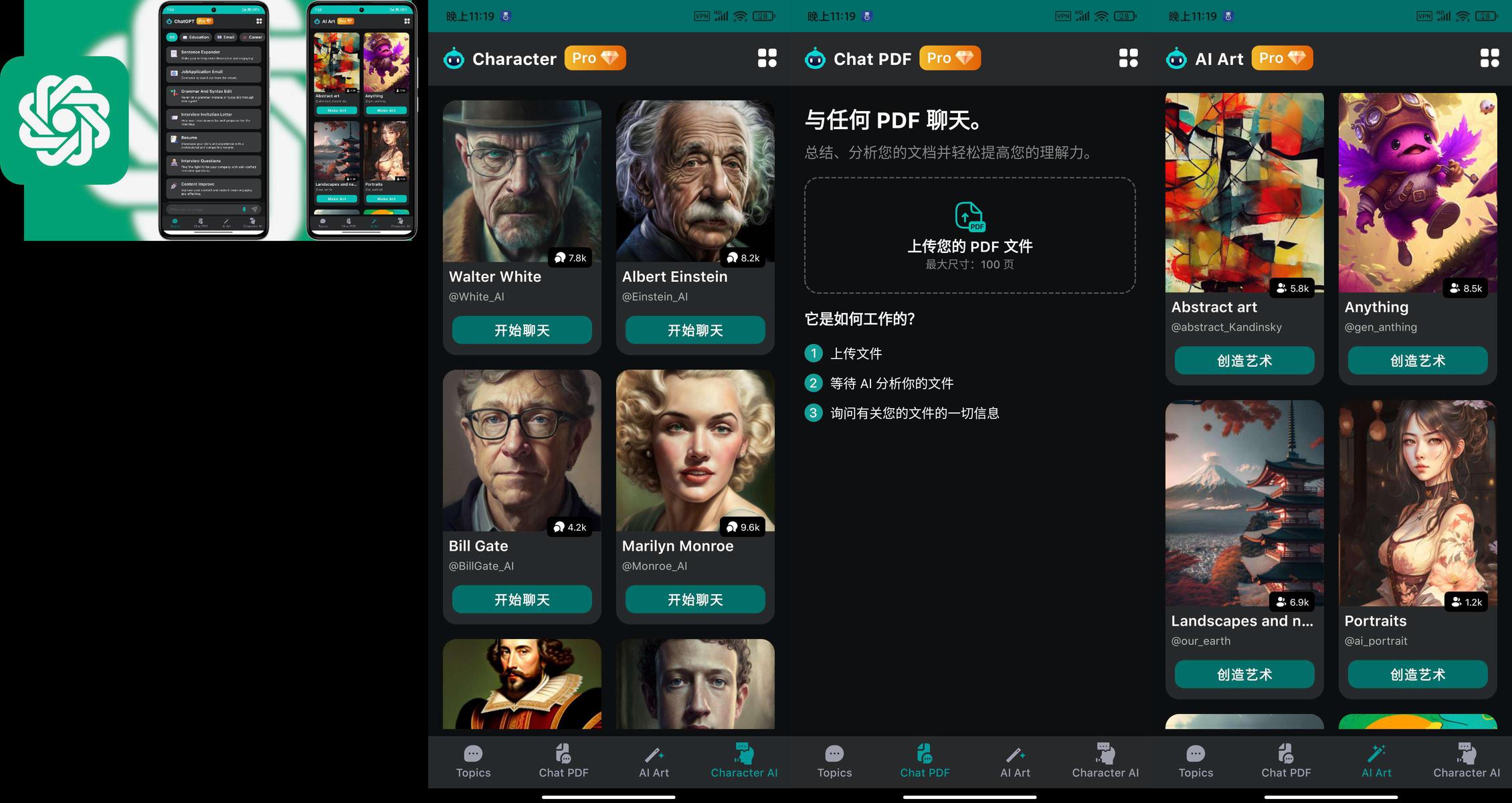Screen dimensions: 1512x803
Task: Tap the grid menu icon on Character screen
Action: click(x=767, y=58)
